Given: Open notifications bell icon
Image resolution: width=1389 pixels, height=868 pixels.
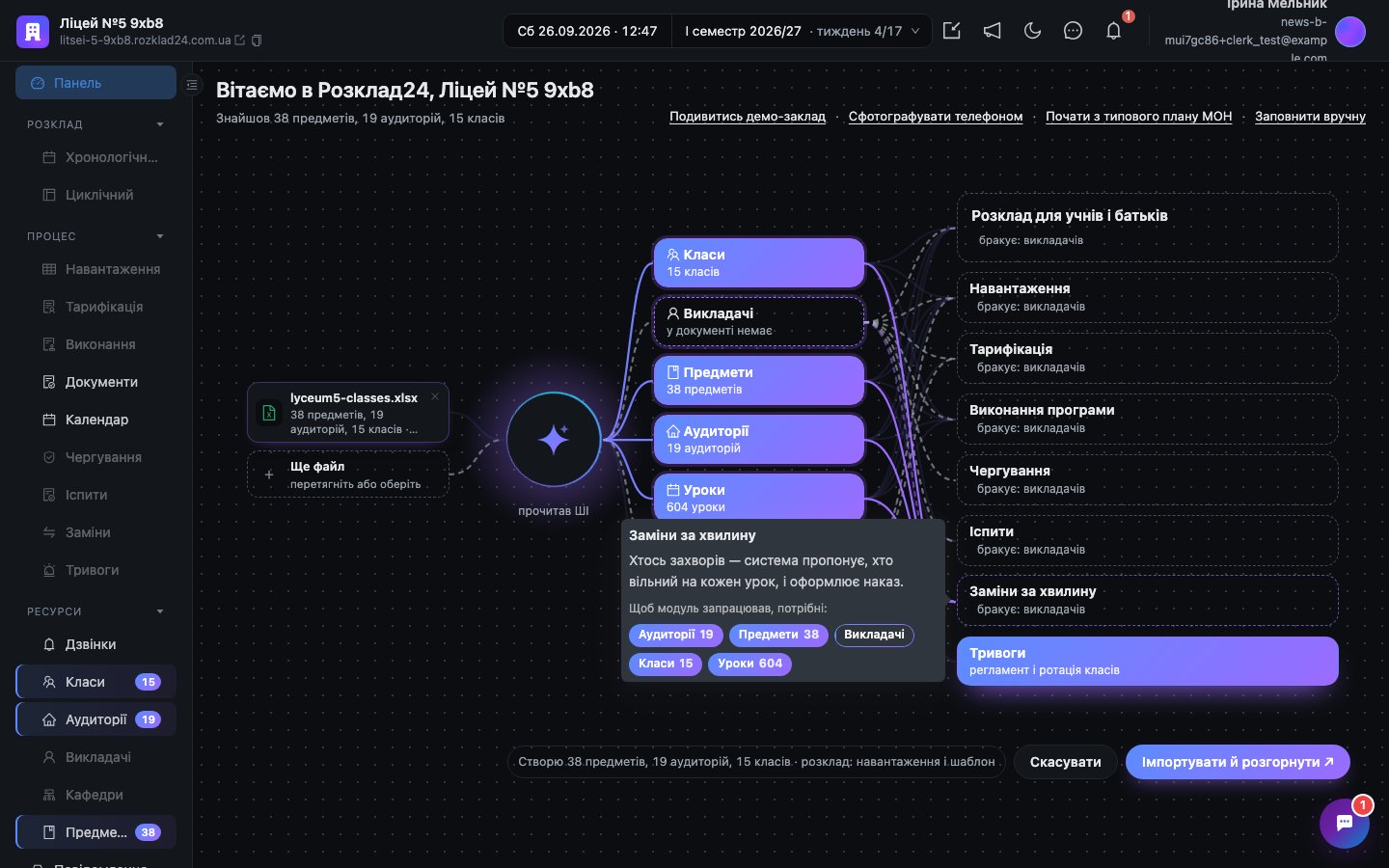Looking at the screenshot, I should (1113, 31).
